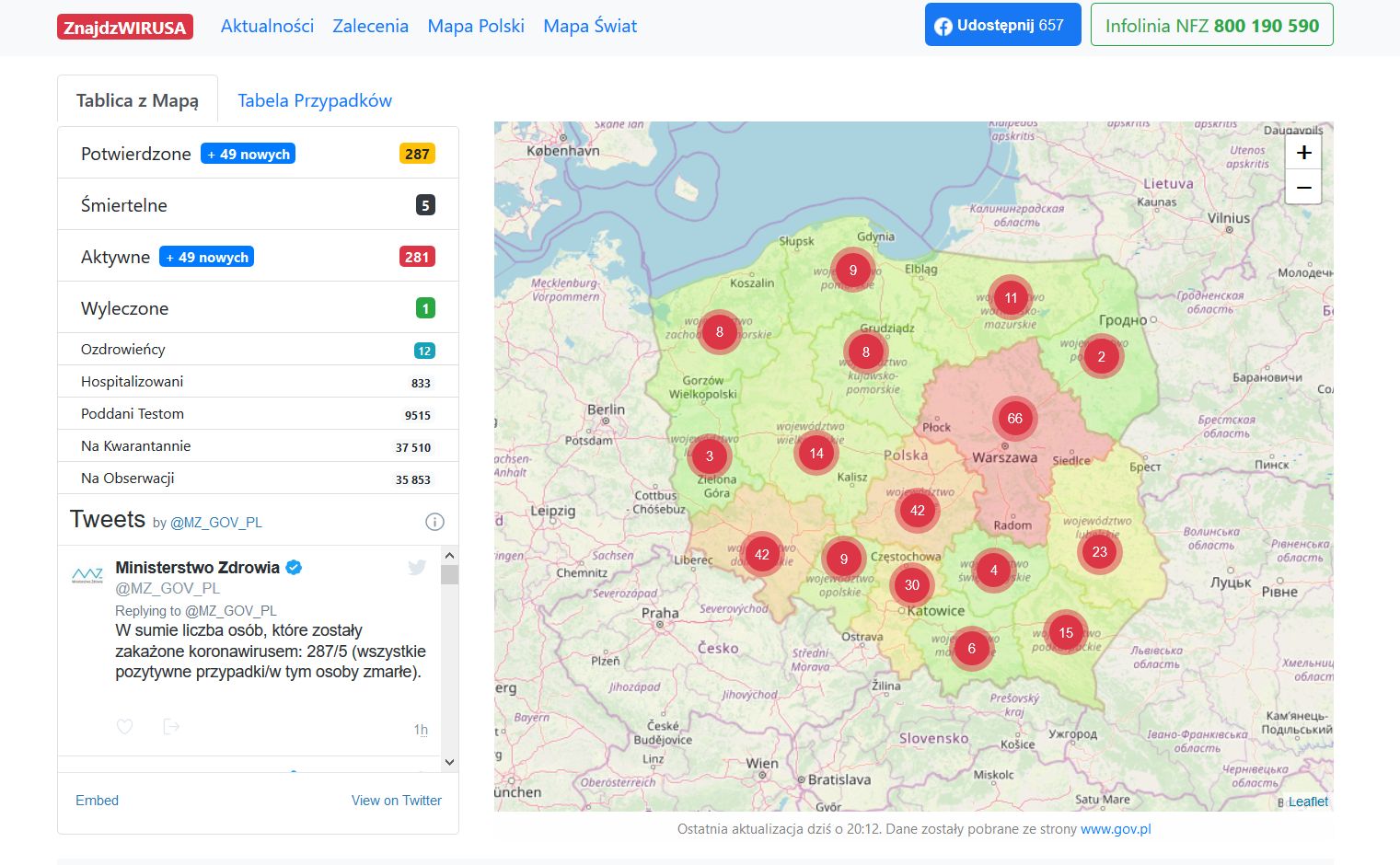Click the yellow 287 Potwierdzone count
Viewport: 1400px width, 865px height.
click(417, 154)
